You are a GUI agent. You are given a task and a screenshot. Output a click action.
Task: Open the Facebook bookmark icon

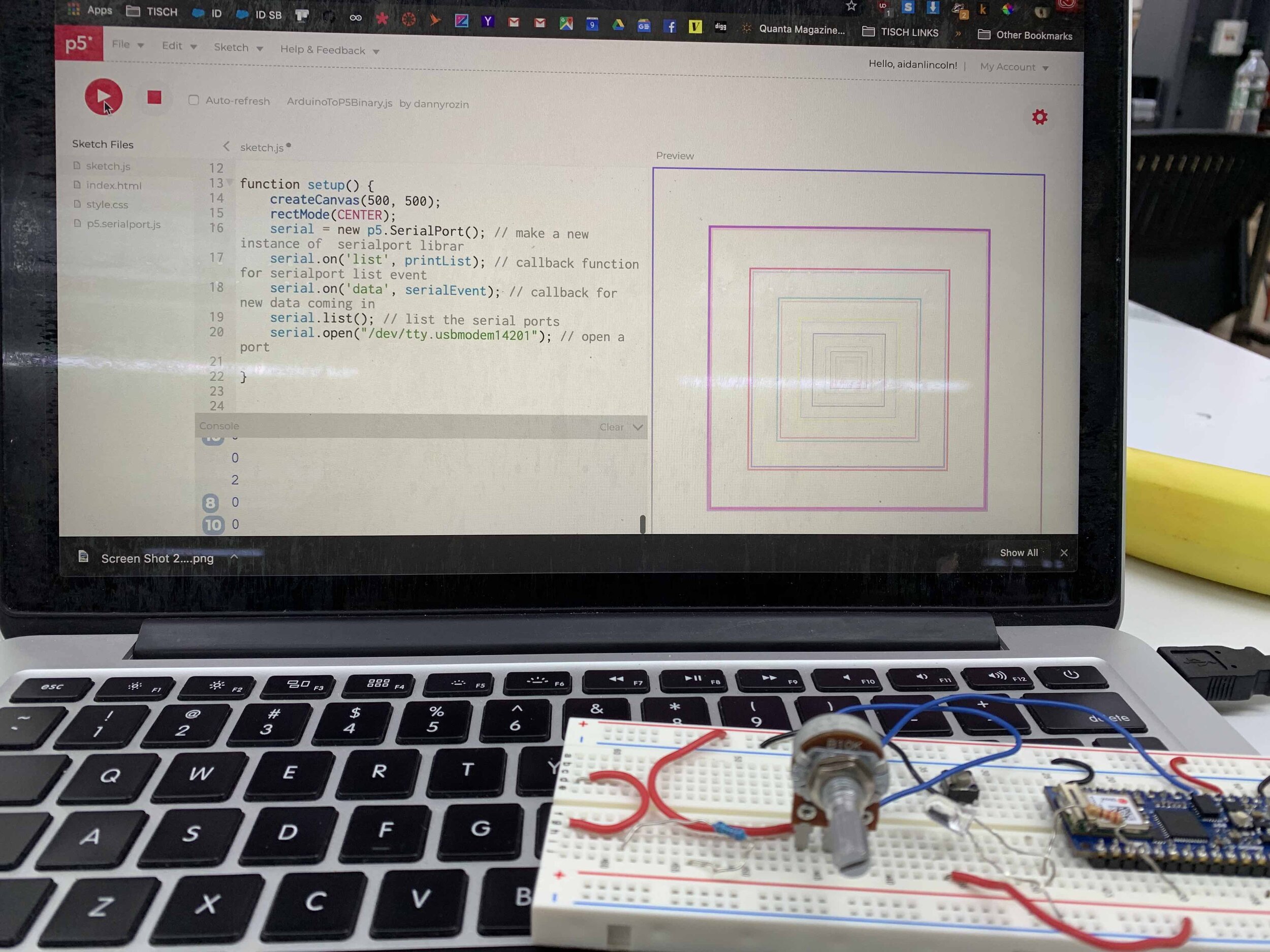pyautogui.click(x=670, y=26)
